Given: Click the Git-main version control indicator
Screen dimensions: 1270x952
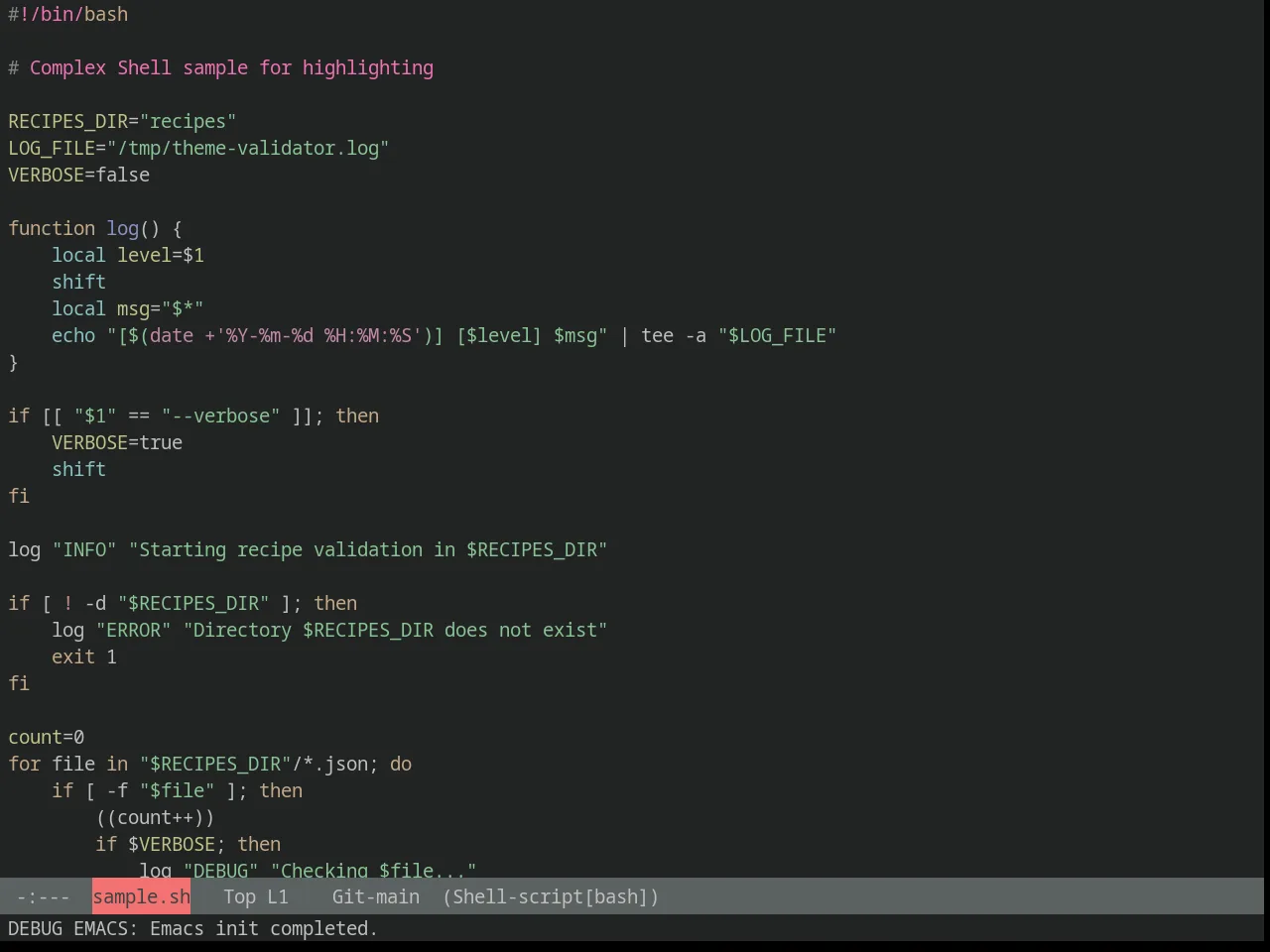Looking at the screenshot, I should click(375, 896).
